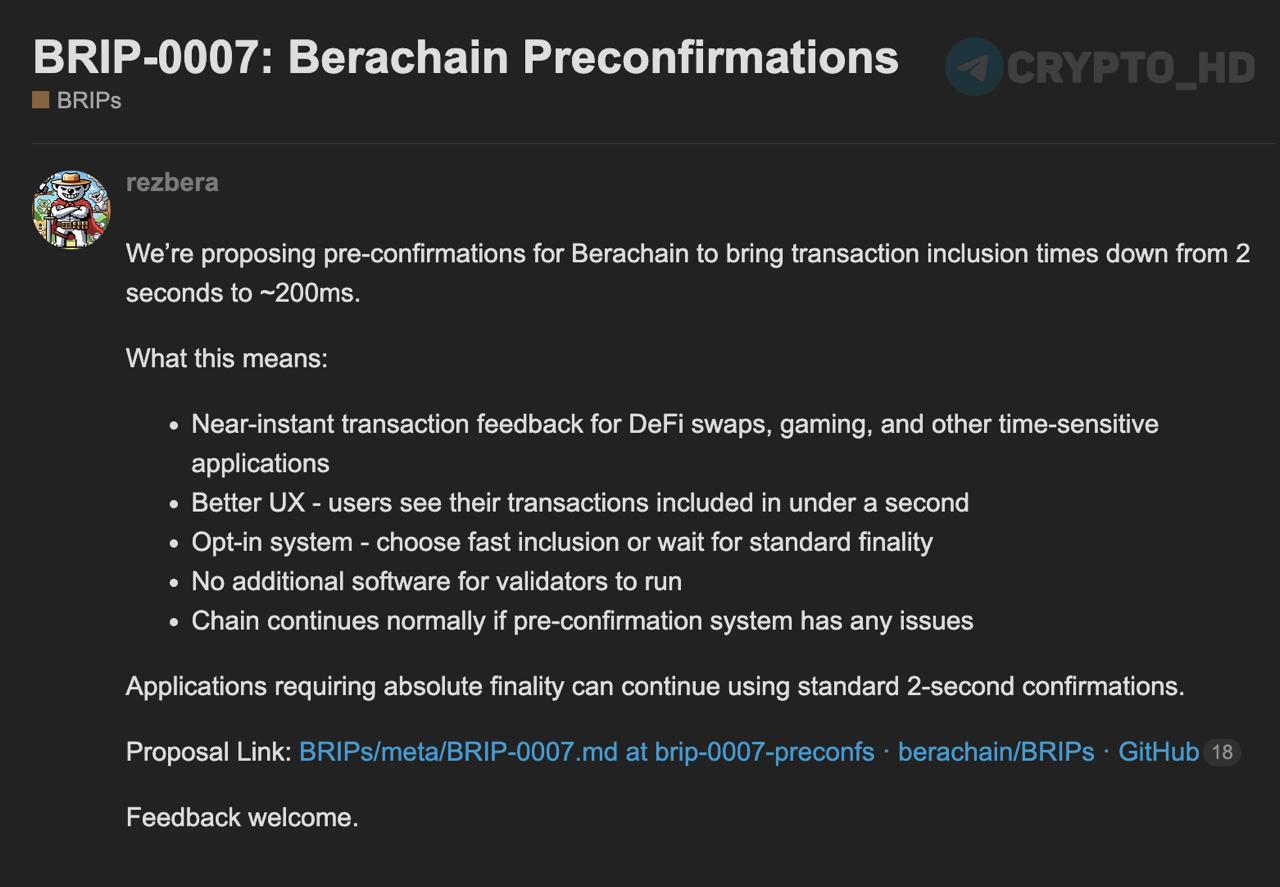
Task: Click the 'Proposal Link:' label
Action: pyautogui.click(x=209, y=752)
